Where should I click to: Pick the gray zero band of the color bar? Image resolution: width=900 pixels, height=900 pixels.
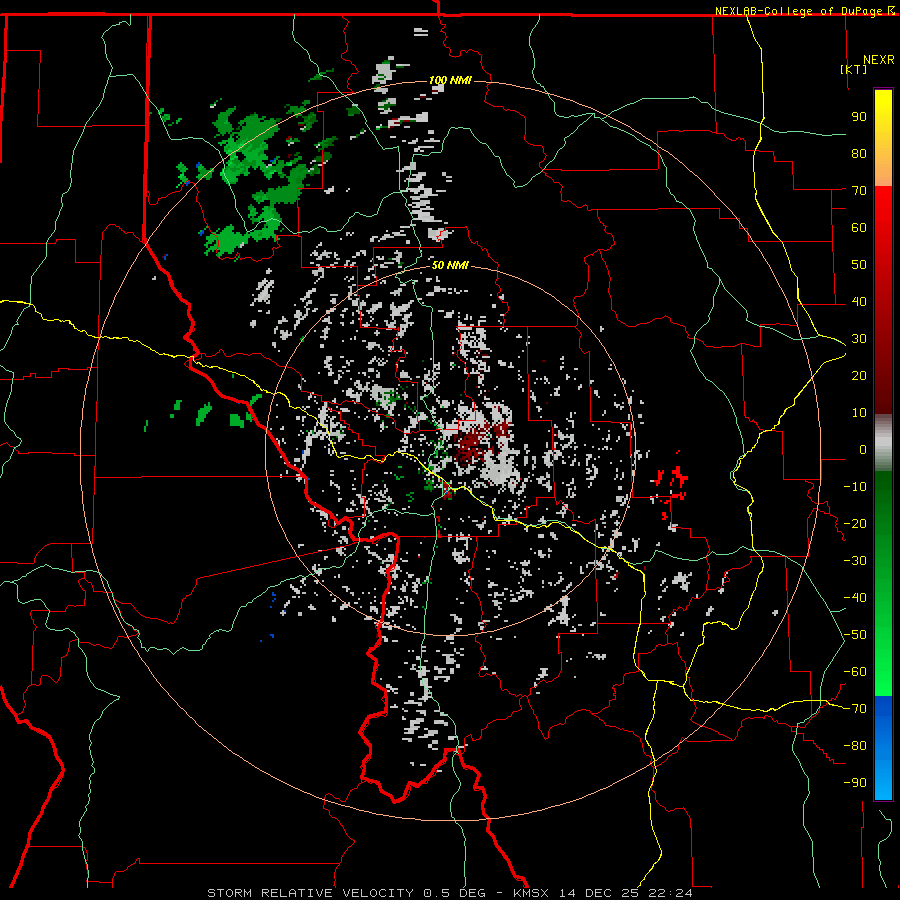(x=883, y=443)
